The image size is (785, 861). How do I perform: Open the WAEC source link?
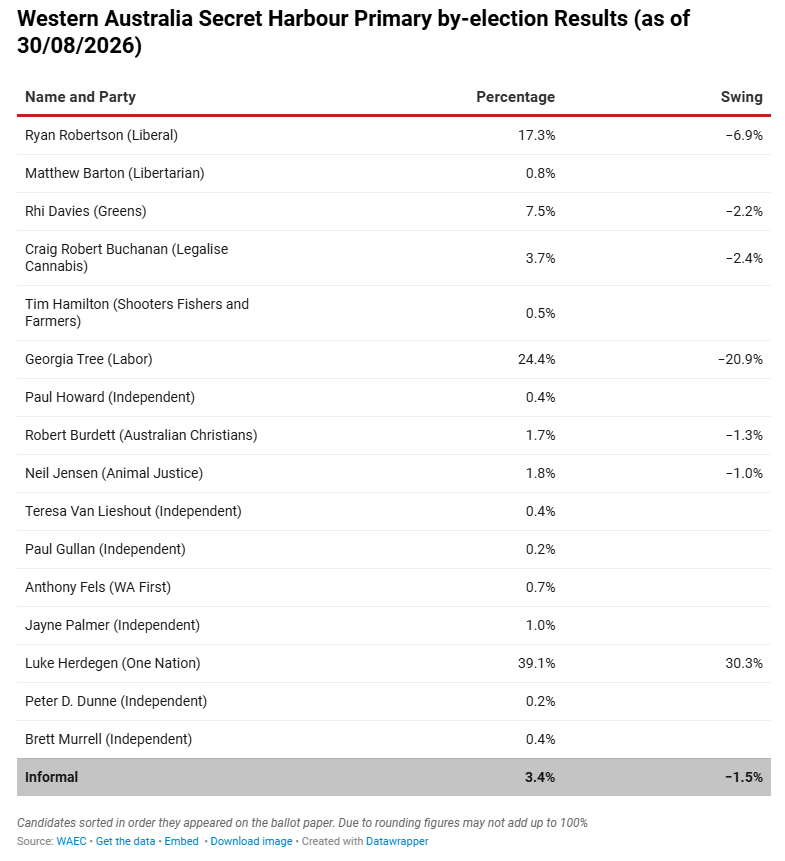click(x=71, y=841)
